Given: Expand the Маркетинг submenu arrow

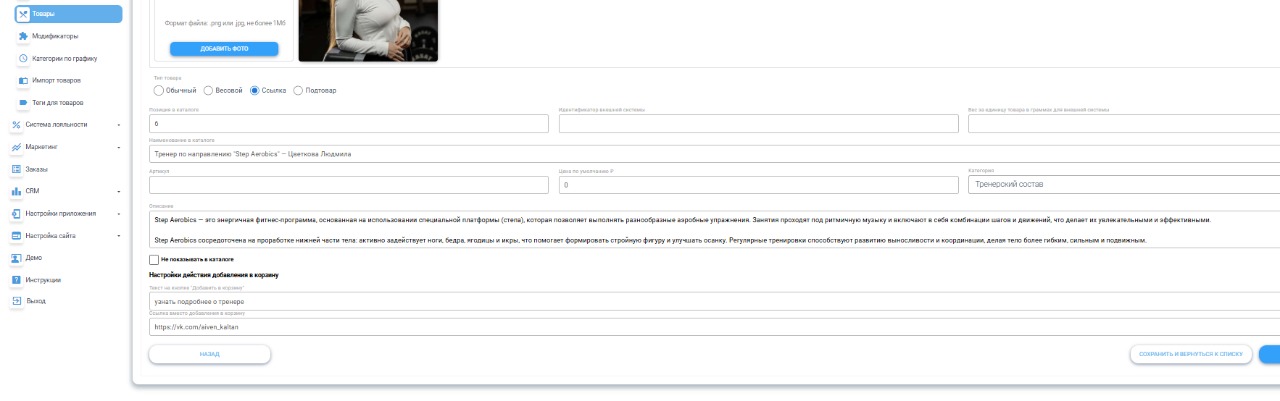Looking at the screenshot, I should pos(118,147).
